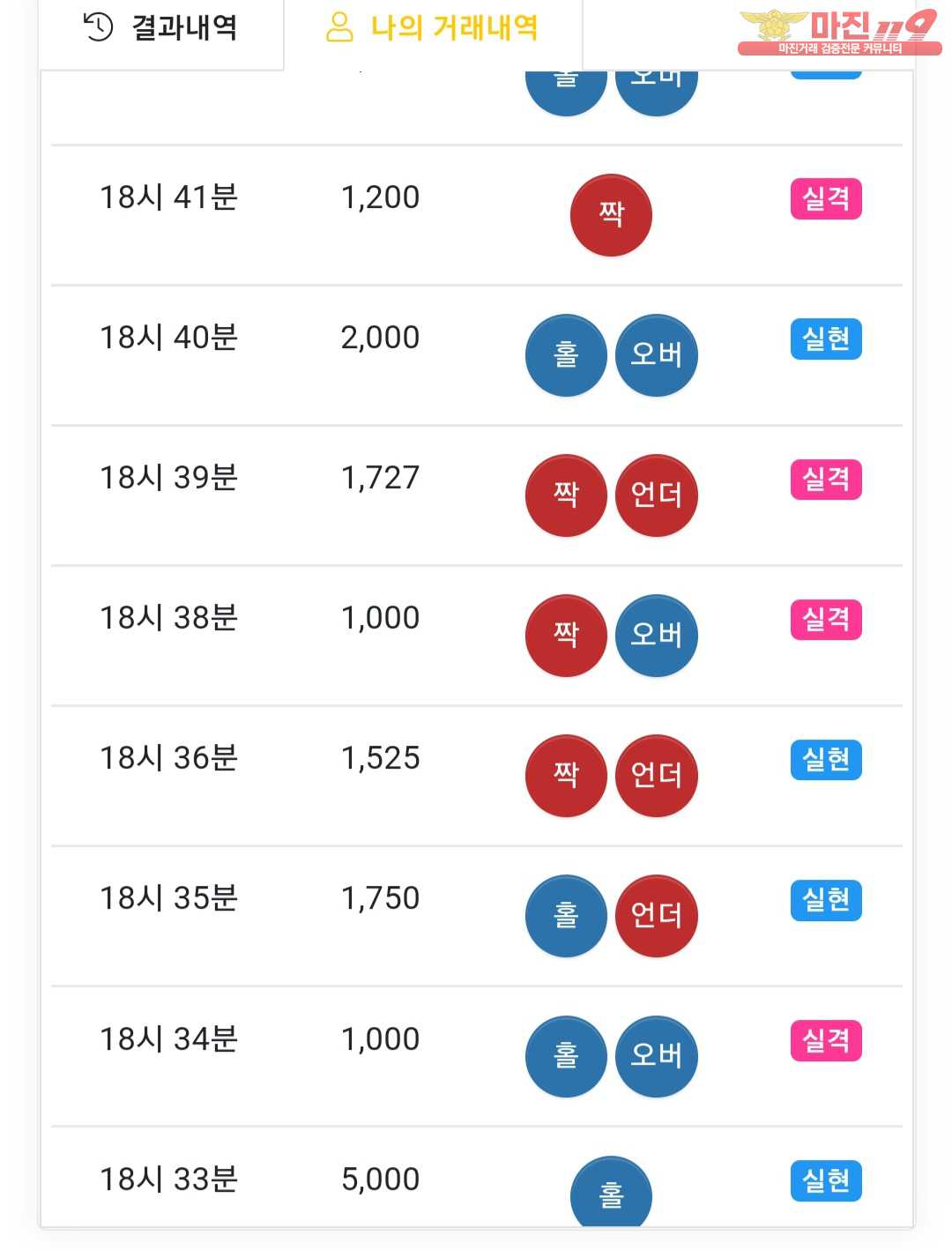Click the blue 오버 circle in 18시 34분 row
The height and width of the screenshot is (1250, 952).
click(656, 1056)
